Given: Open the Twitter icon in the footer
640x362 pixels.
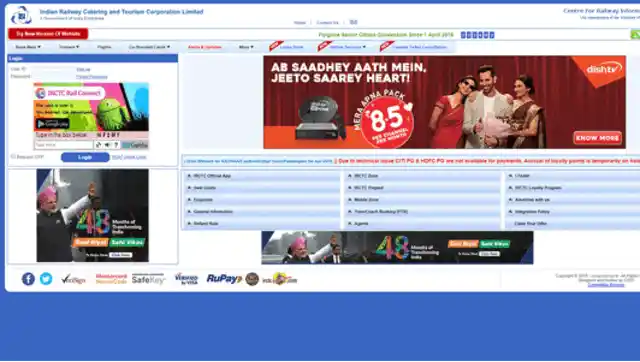Looking at the screenshot, I should point(46,279).
